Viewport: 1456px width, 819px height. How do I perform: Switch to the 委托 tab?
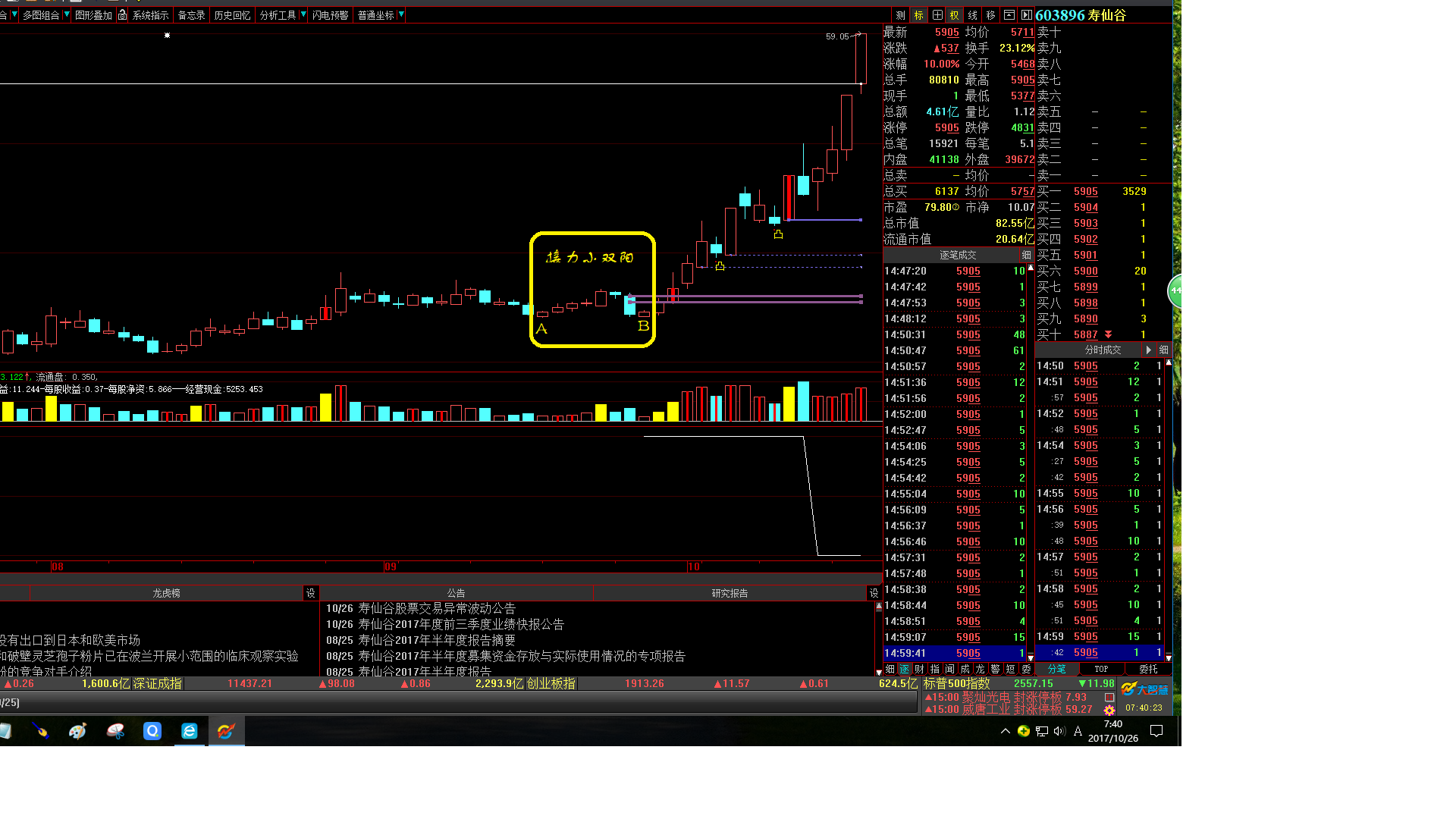1149,669
